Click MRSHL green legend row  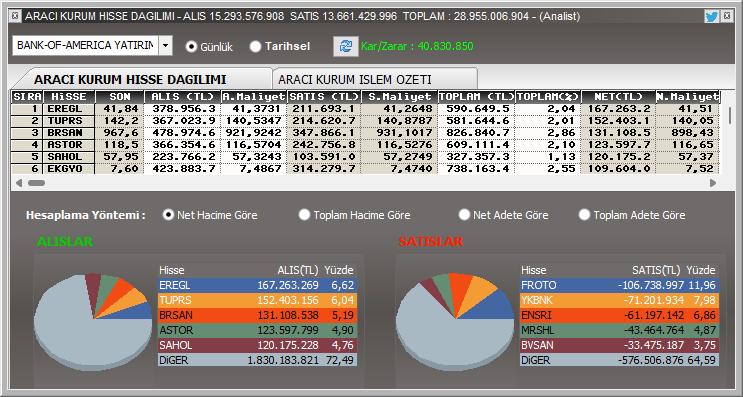click(619, 330)
